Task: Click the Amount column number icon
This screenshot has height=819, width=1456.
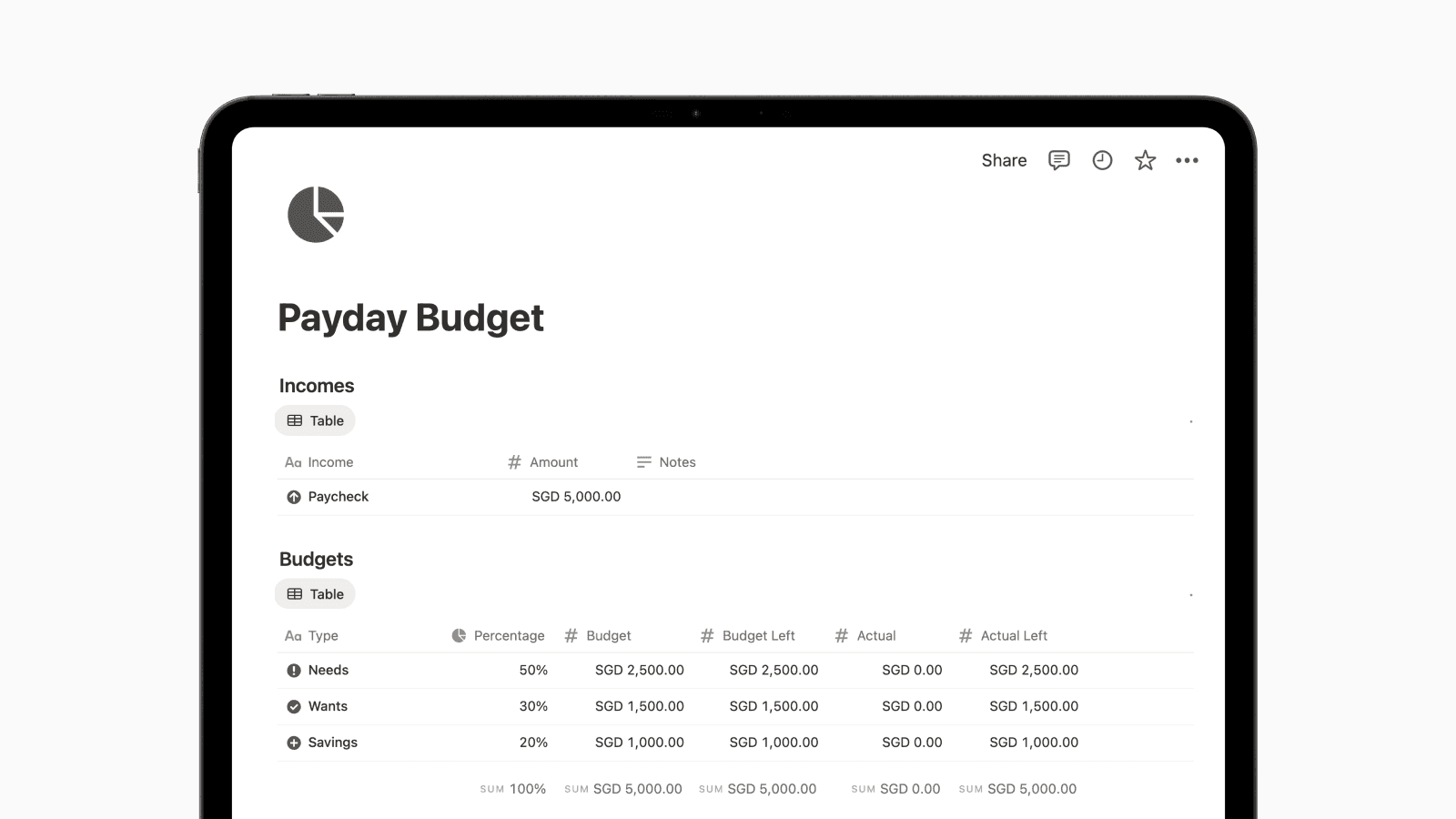Action: tap(514, 462)
